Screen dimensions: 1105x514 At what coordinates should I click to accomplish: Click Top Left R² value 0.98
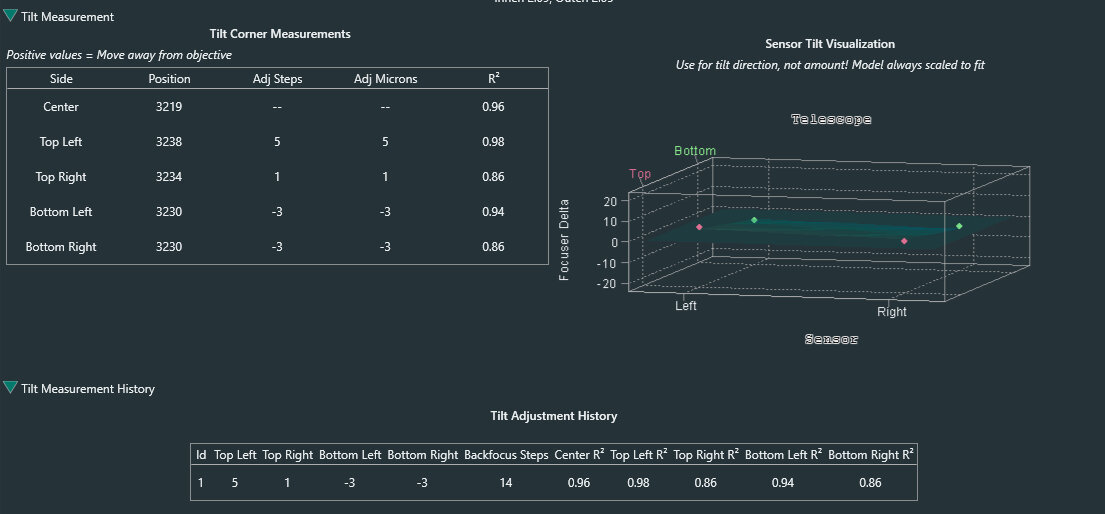493,142
